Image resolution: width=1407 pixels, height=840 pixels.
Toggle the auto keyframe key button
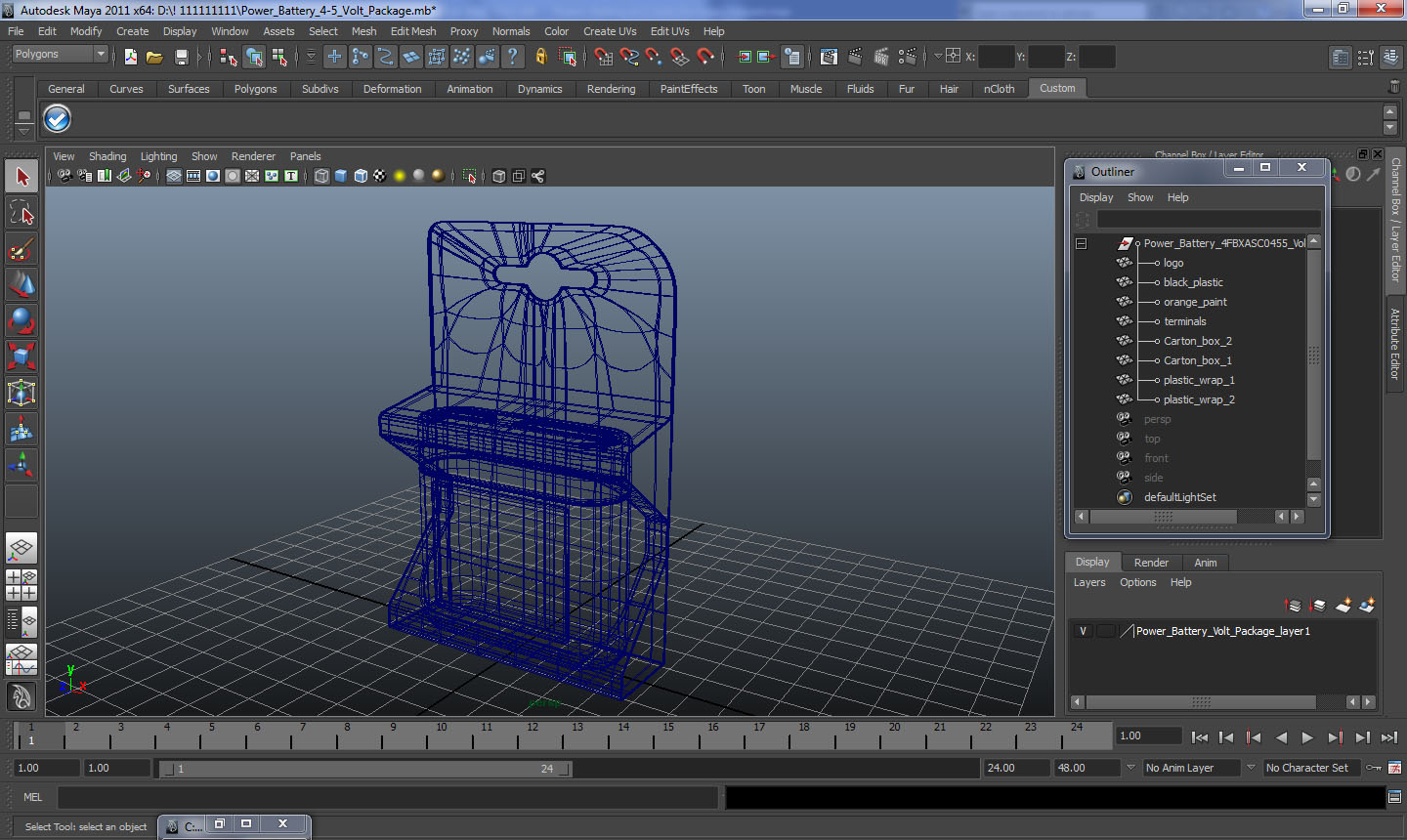[1373, 768]
